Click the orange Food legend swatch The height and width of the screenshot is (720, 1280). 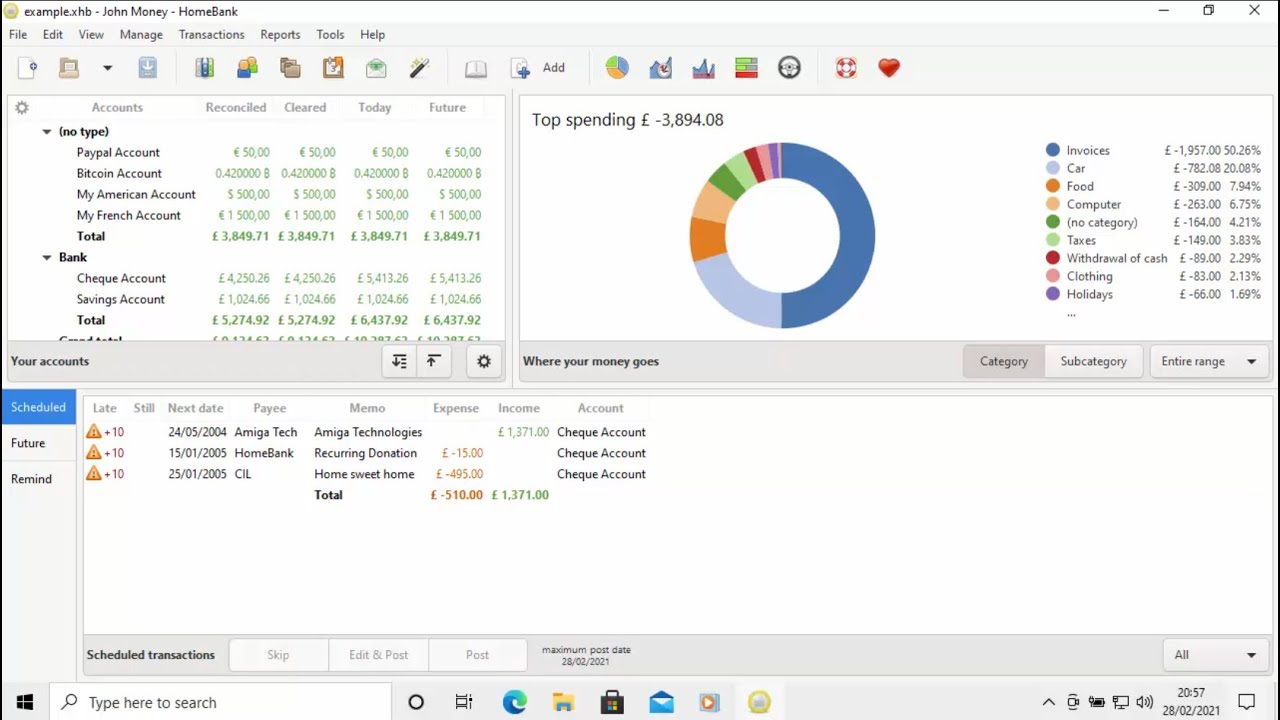point(1053,186)
